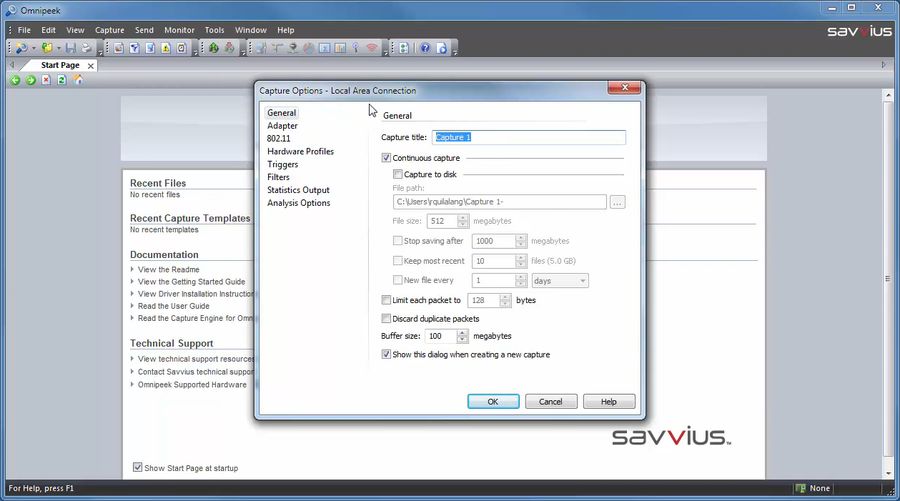
Task: Click the Cancel button
Action: coord(550,402)
